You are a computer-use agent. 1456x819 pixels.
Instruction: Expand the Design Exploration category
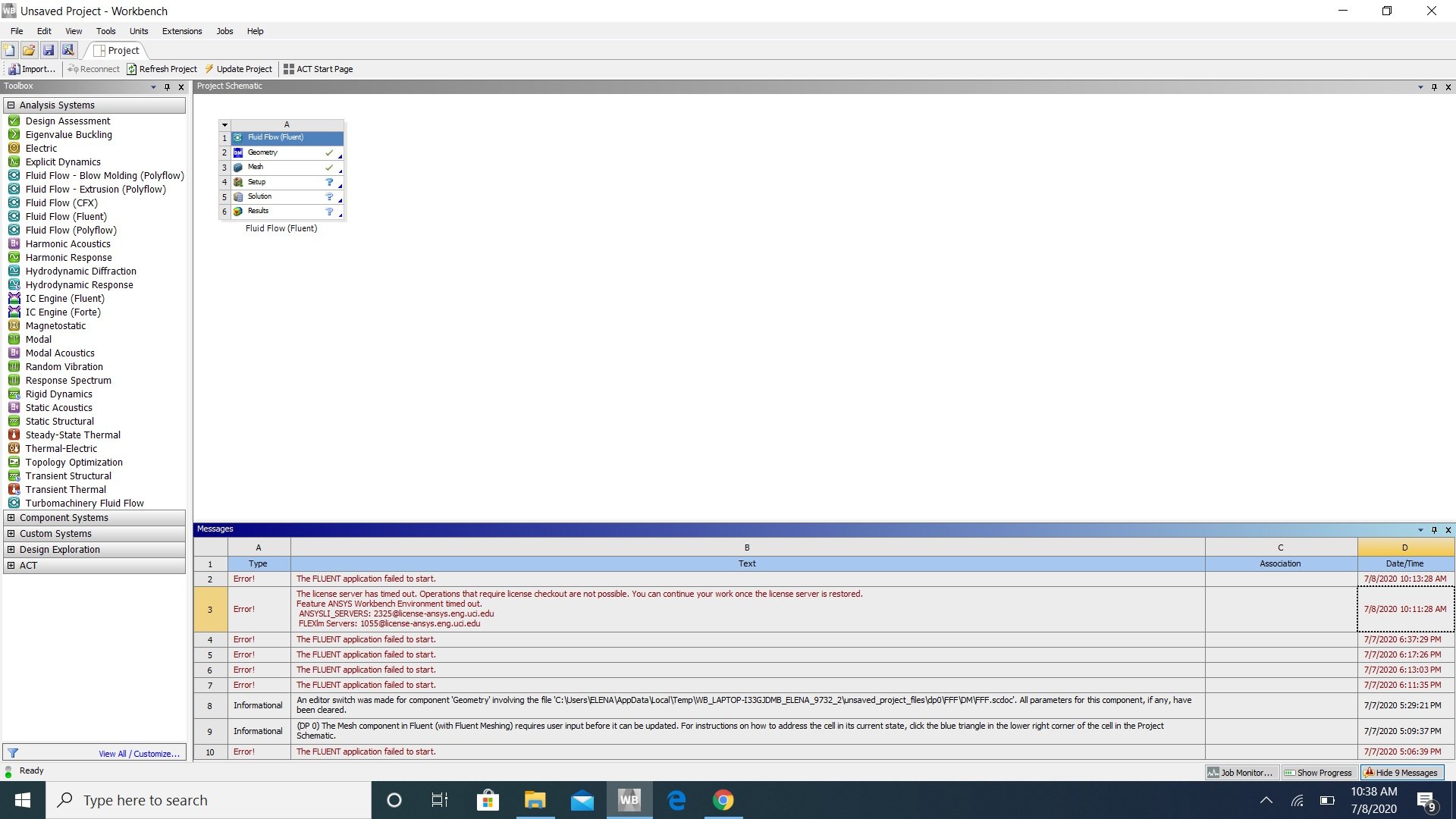[11, 549]
